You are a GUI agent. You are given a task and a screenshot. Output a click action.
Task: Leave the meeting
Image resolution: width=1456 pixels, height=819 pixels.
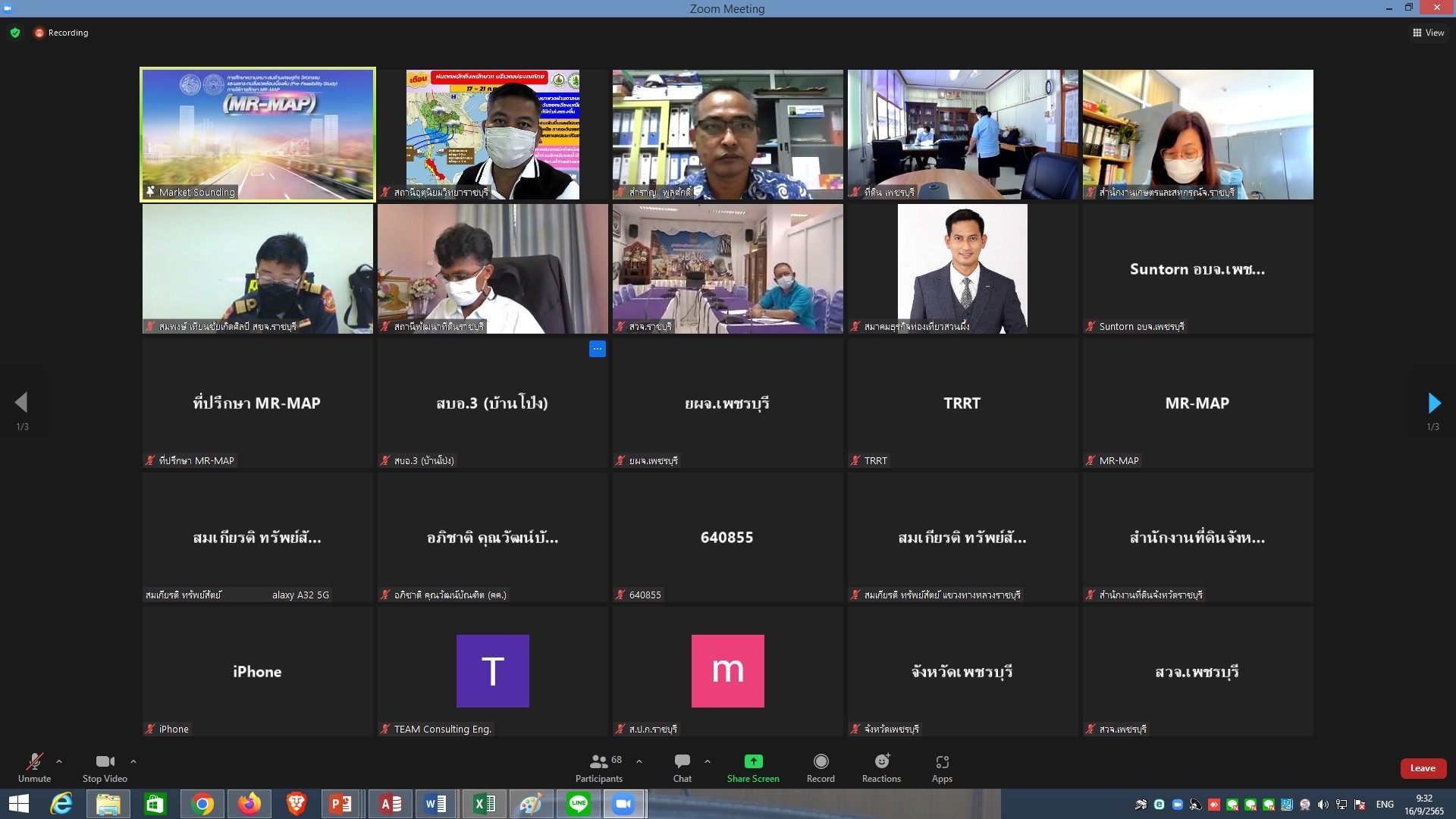click(x=1423, y=768)
